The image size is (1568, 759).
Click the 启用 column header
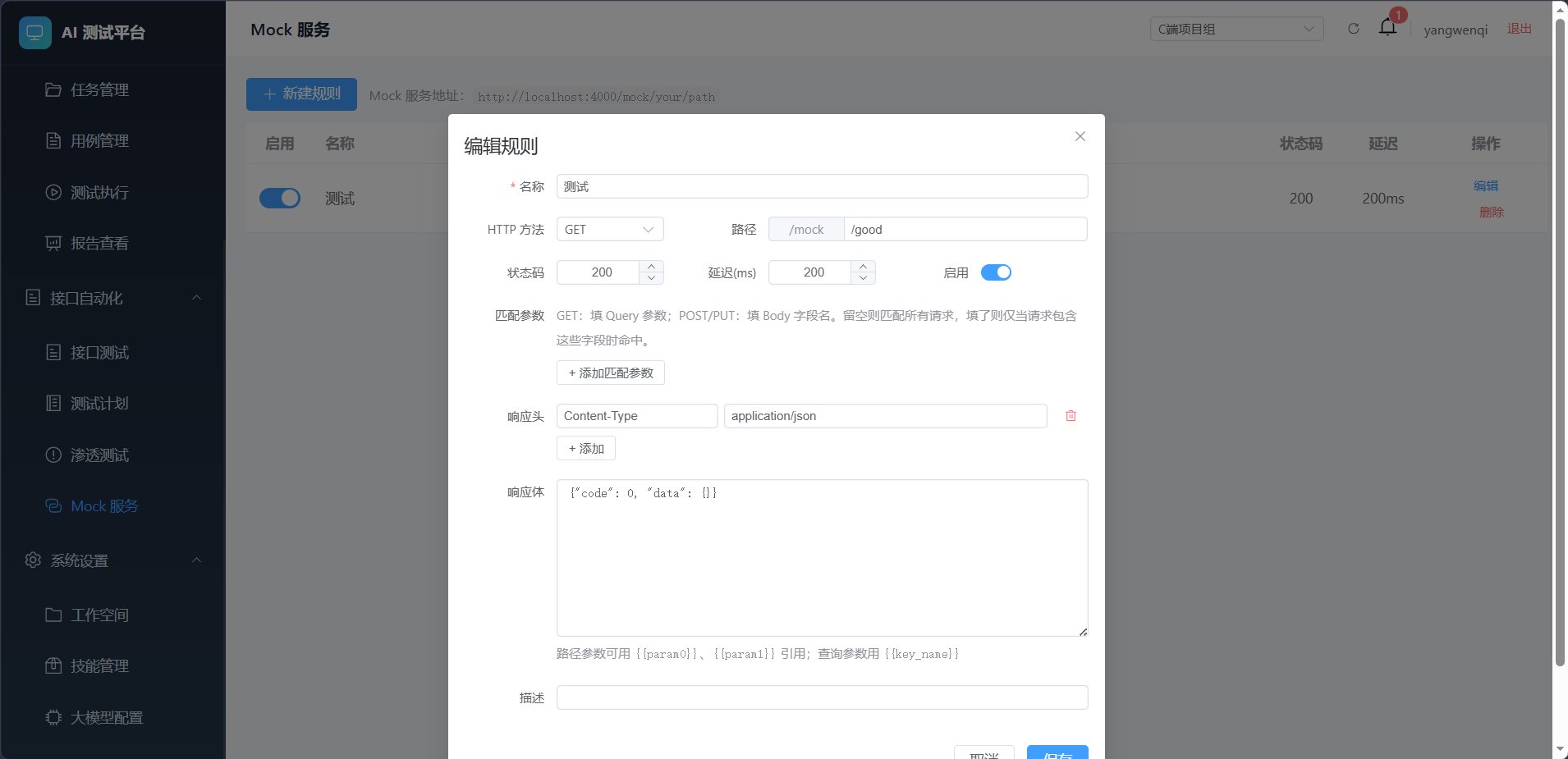280,144
